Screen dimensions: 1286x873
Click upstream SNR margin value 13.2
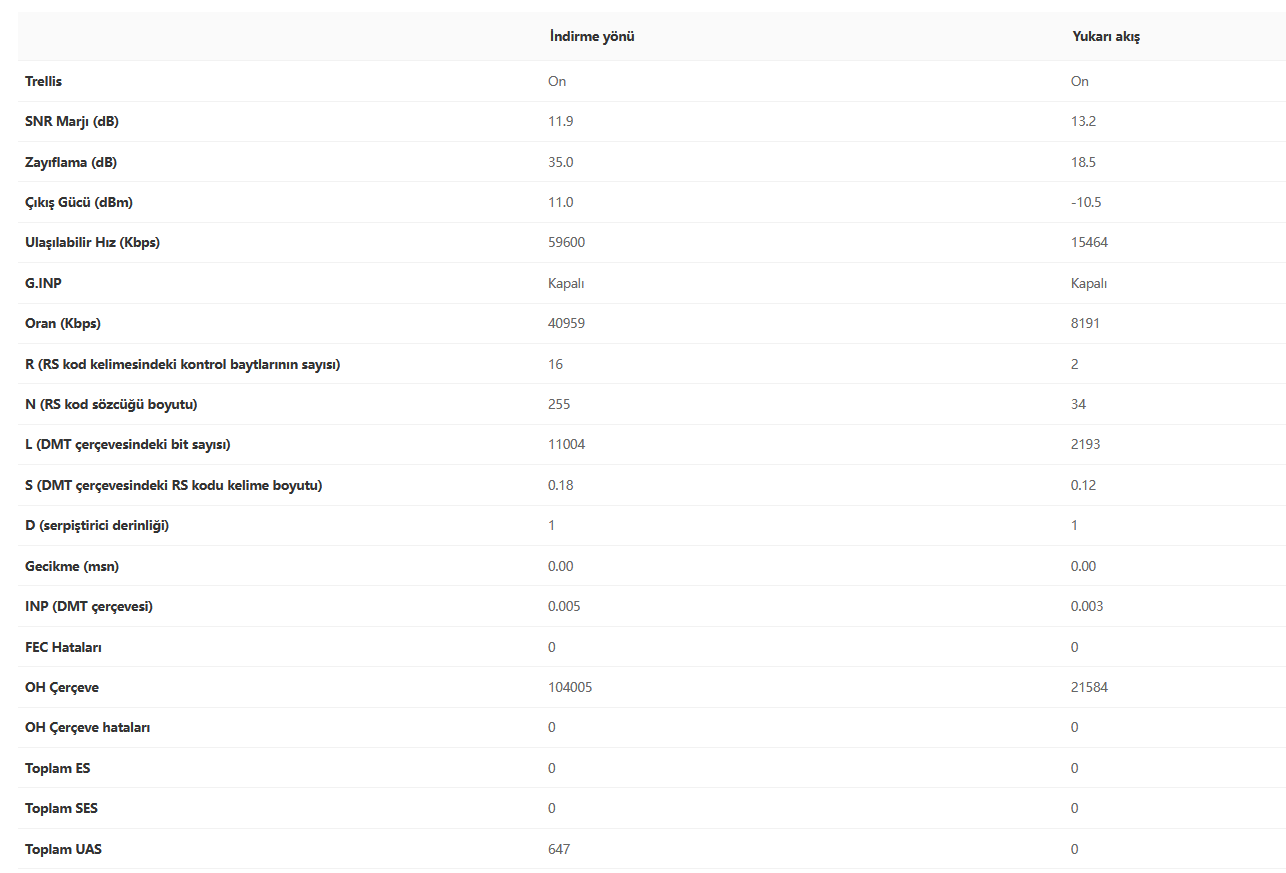pyautogui.click(x=1083, y=121)
